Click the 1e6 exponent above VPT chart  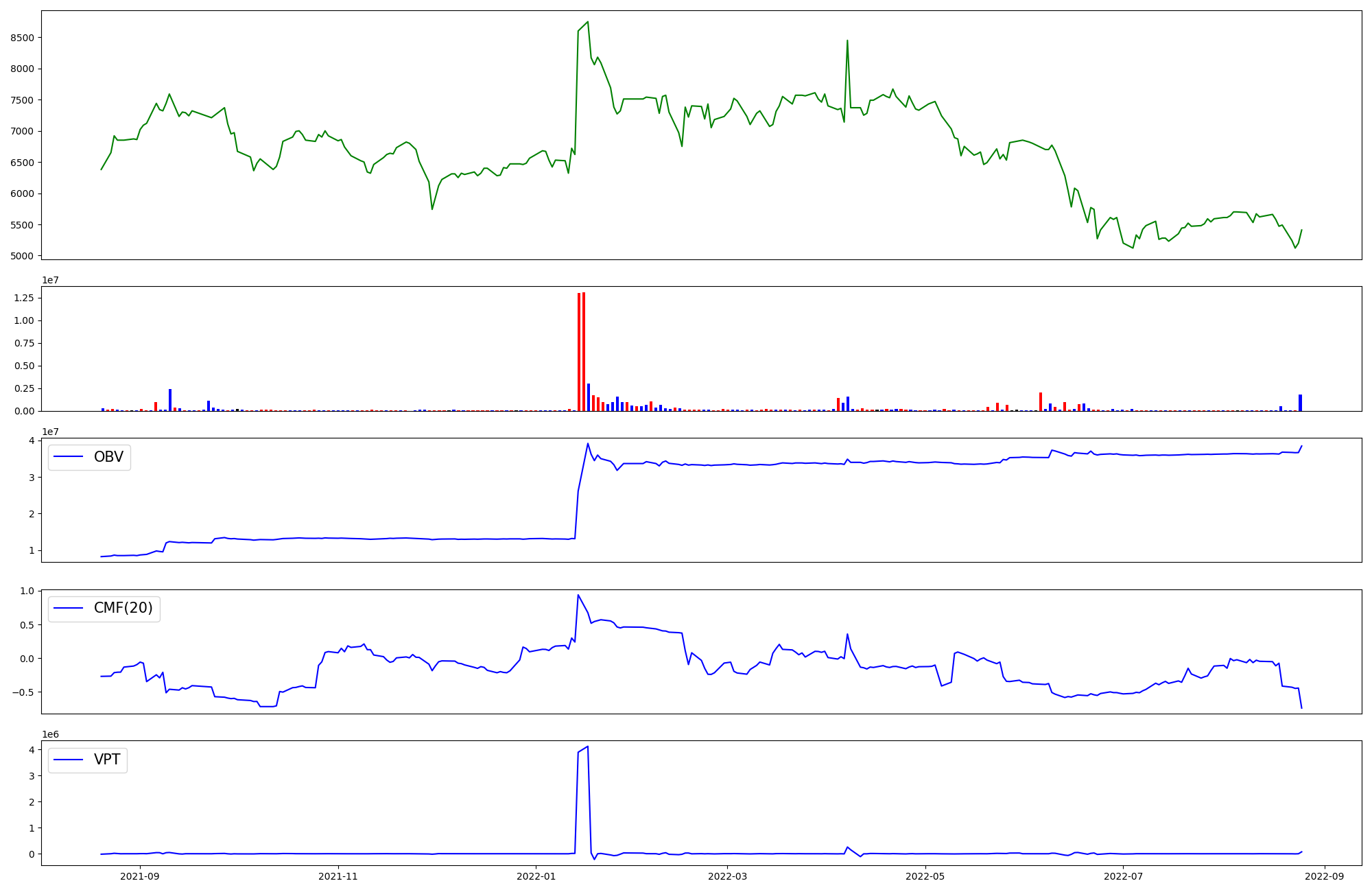coord(51,734)
